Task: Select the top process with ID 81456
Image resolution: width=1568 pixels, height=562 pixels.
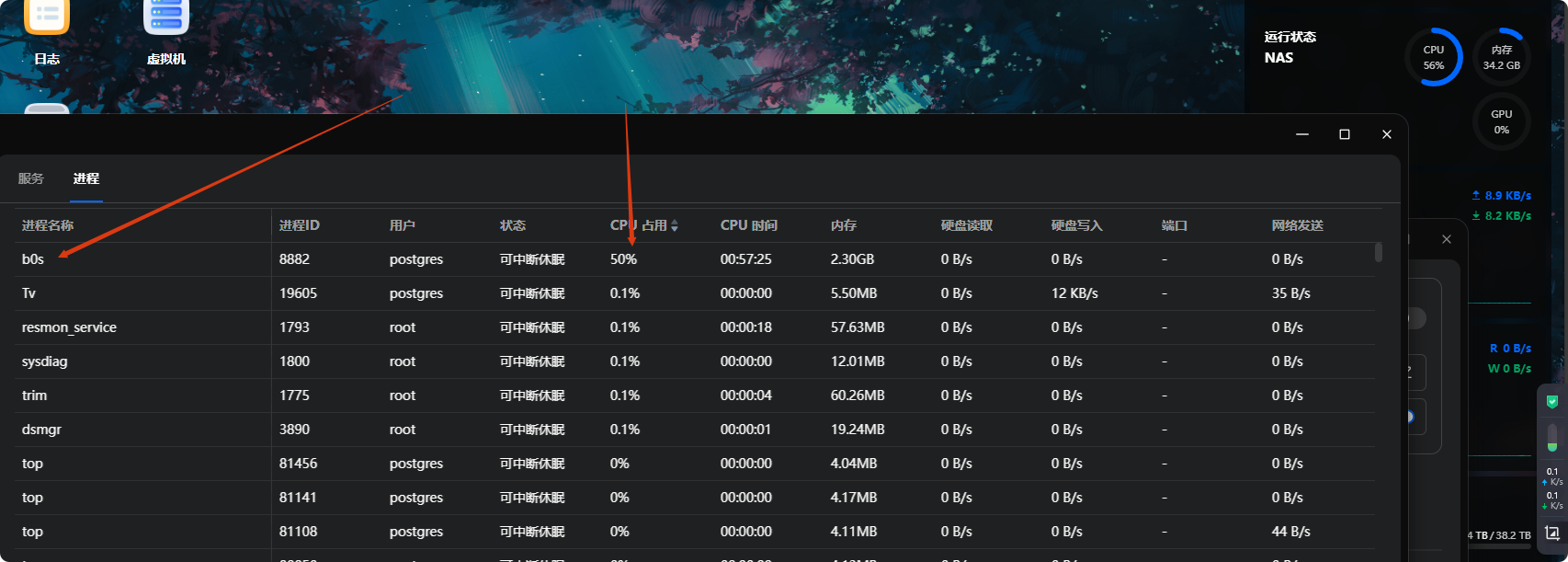Action: tap(695, 464)
